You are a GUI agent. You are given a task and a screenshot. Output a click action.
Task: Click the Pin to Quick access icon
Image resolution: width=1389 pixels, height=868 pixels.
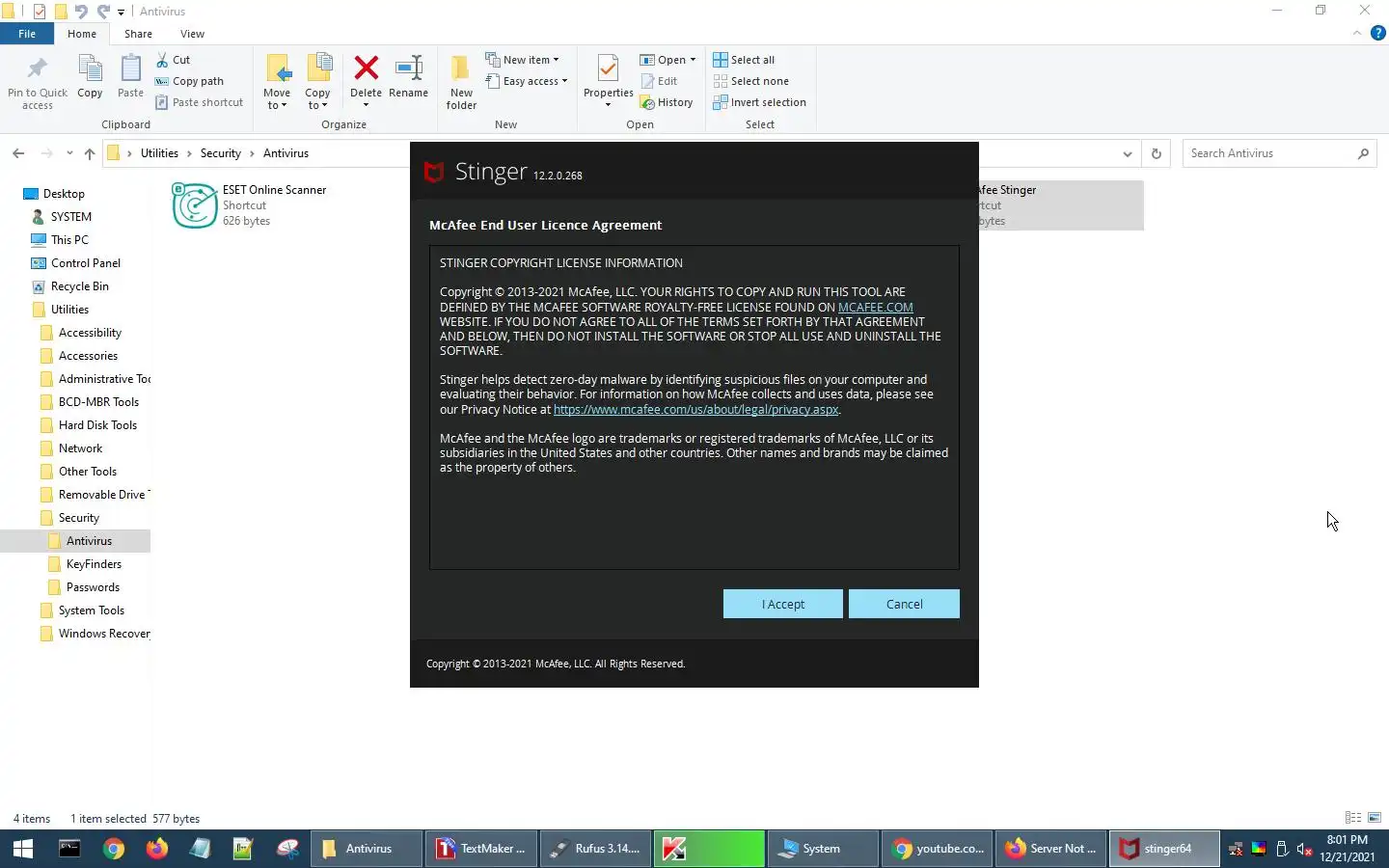tap(38, 82)
